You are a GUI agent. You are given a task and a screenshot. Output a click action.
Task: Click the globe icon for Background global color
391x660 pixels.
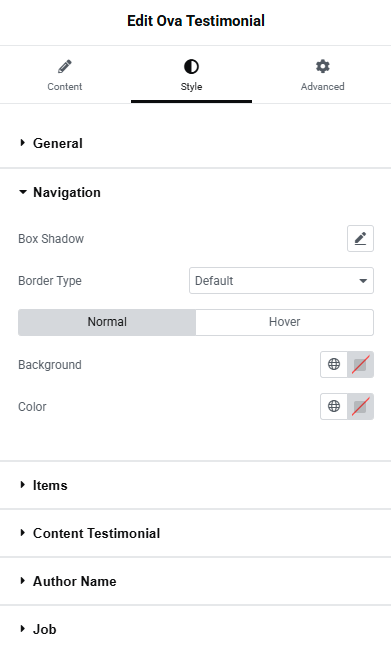(334, 364)
